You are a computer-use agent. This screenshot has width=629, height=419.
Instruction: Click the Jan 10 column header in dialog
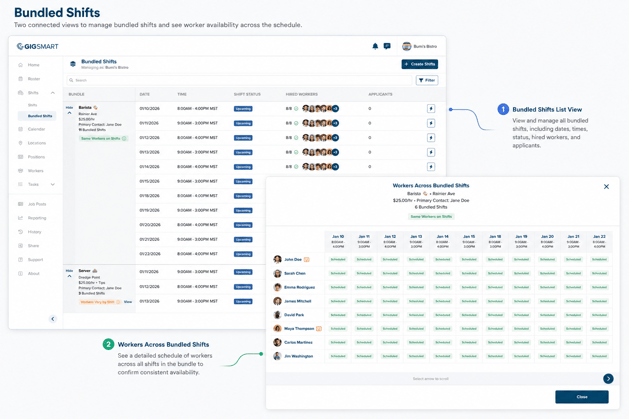coord(338,241)
